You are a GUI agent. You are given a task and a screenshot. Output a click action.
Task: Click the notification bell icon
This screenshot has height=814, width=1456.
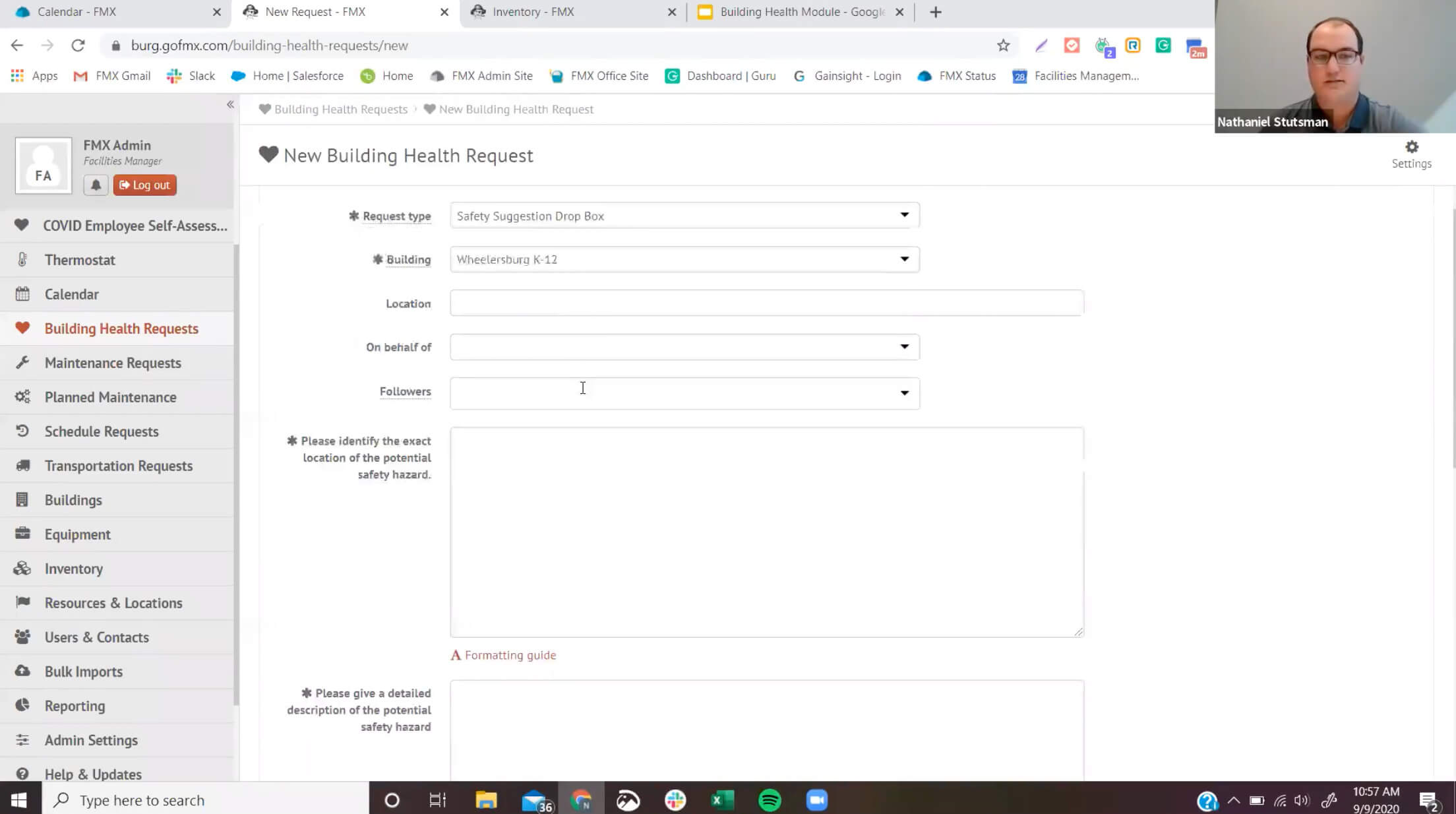pyautogui.click(x=96, y=185)
